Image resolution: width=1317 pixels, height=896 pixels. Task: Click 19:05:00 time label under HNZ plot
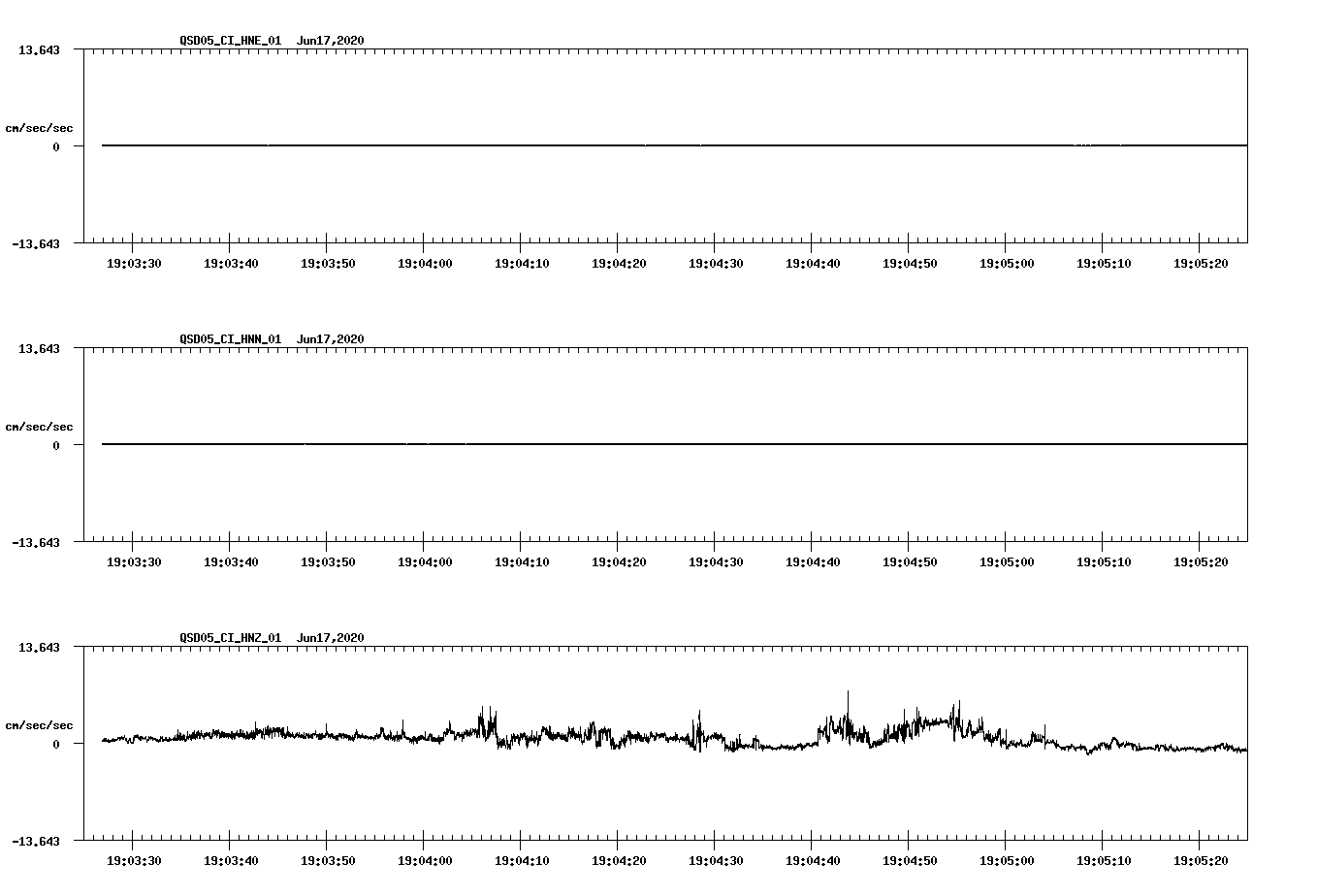point(1007,860)
